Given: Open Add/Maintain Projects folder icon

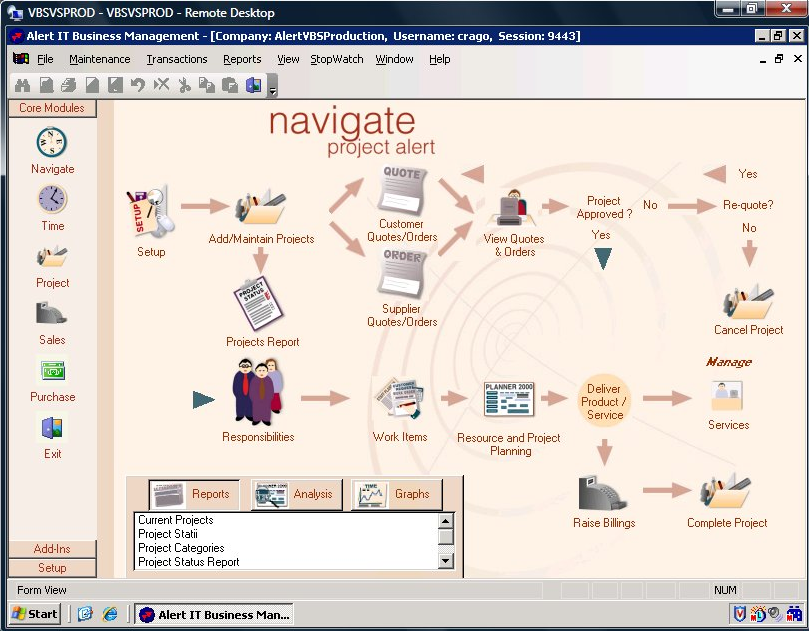Looking at the screenshot, I should click(x=261, y=207).
